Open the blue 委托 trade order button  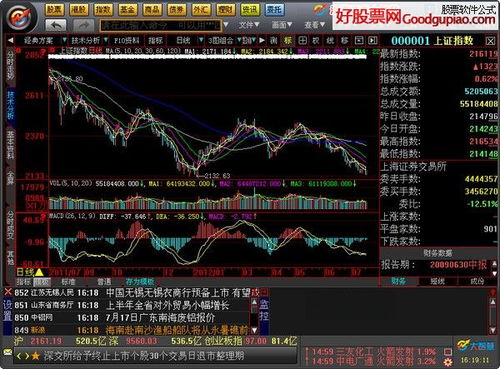274,10
